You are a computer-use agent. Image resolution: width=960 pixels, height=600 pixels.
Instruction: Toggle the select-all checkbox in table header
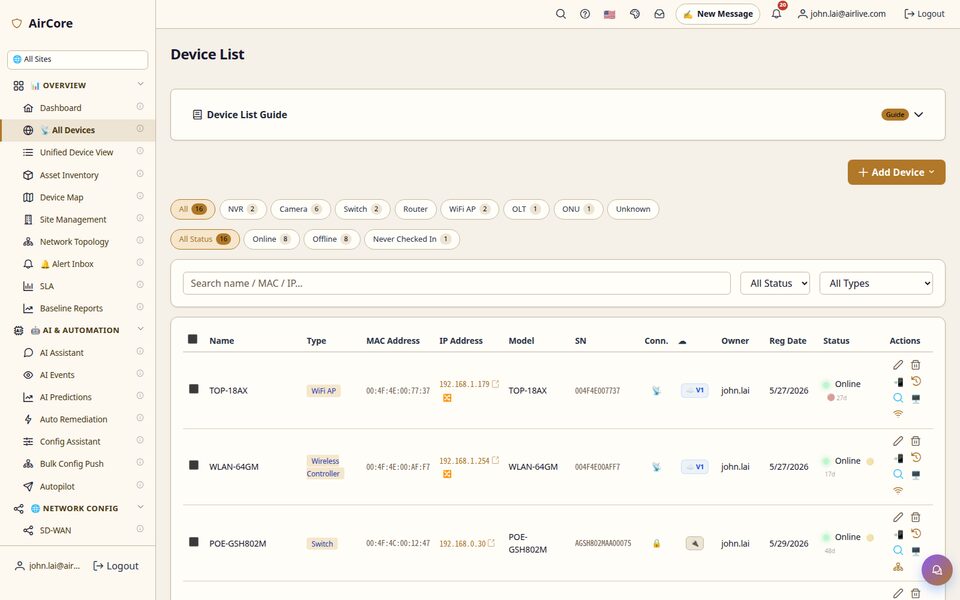point(193,339)
